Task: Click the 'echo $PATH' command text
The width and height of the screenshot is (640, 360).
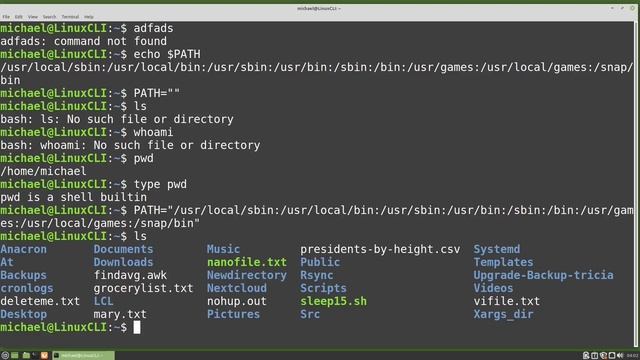Action: pyautogui.click(x=167, y=54)
